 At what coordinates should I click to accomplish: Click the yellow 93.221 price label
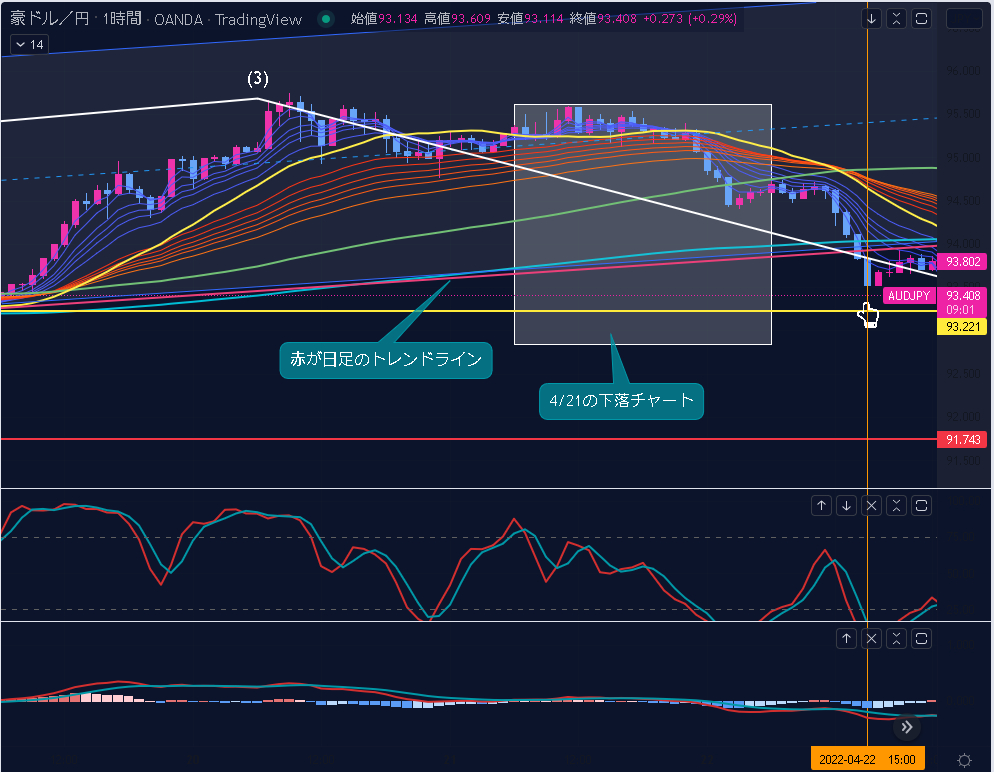click(961, 327)
